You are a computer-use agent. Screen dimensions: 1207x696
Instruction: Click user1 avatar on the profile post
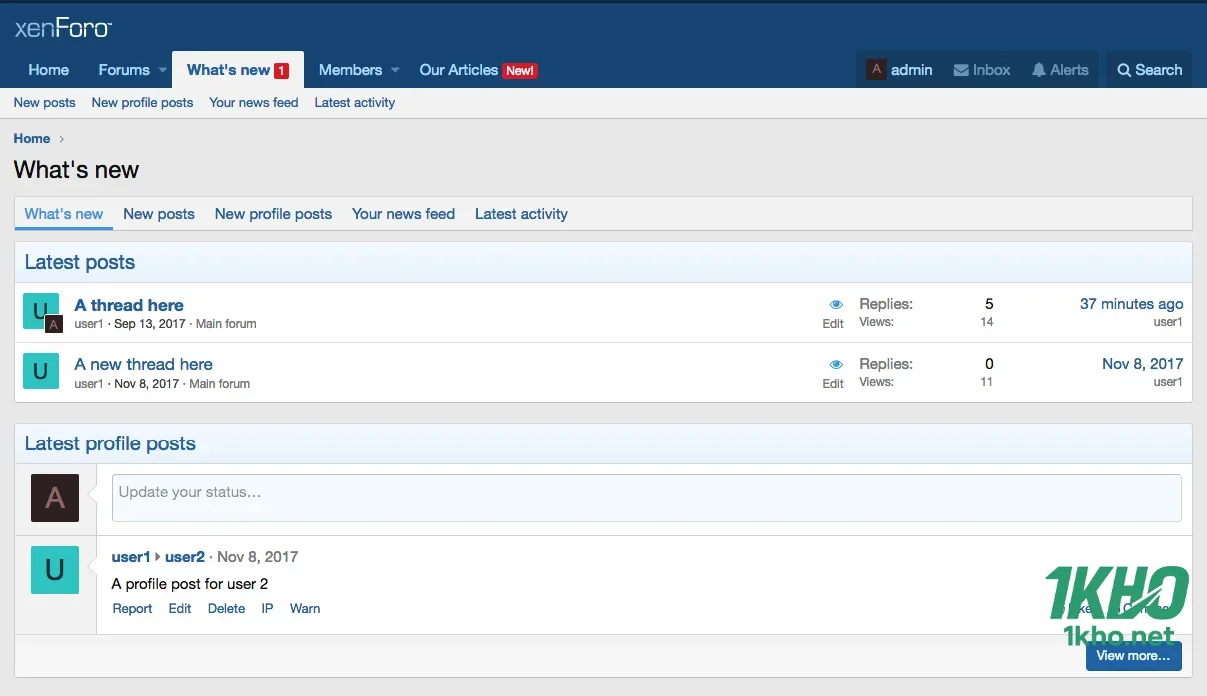click(55, 570)
